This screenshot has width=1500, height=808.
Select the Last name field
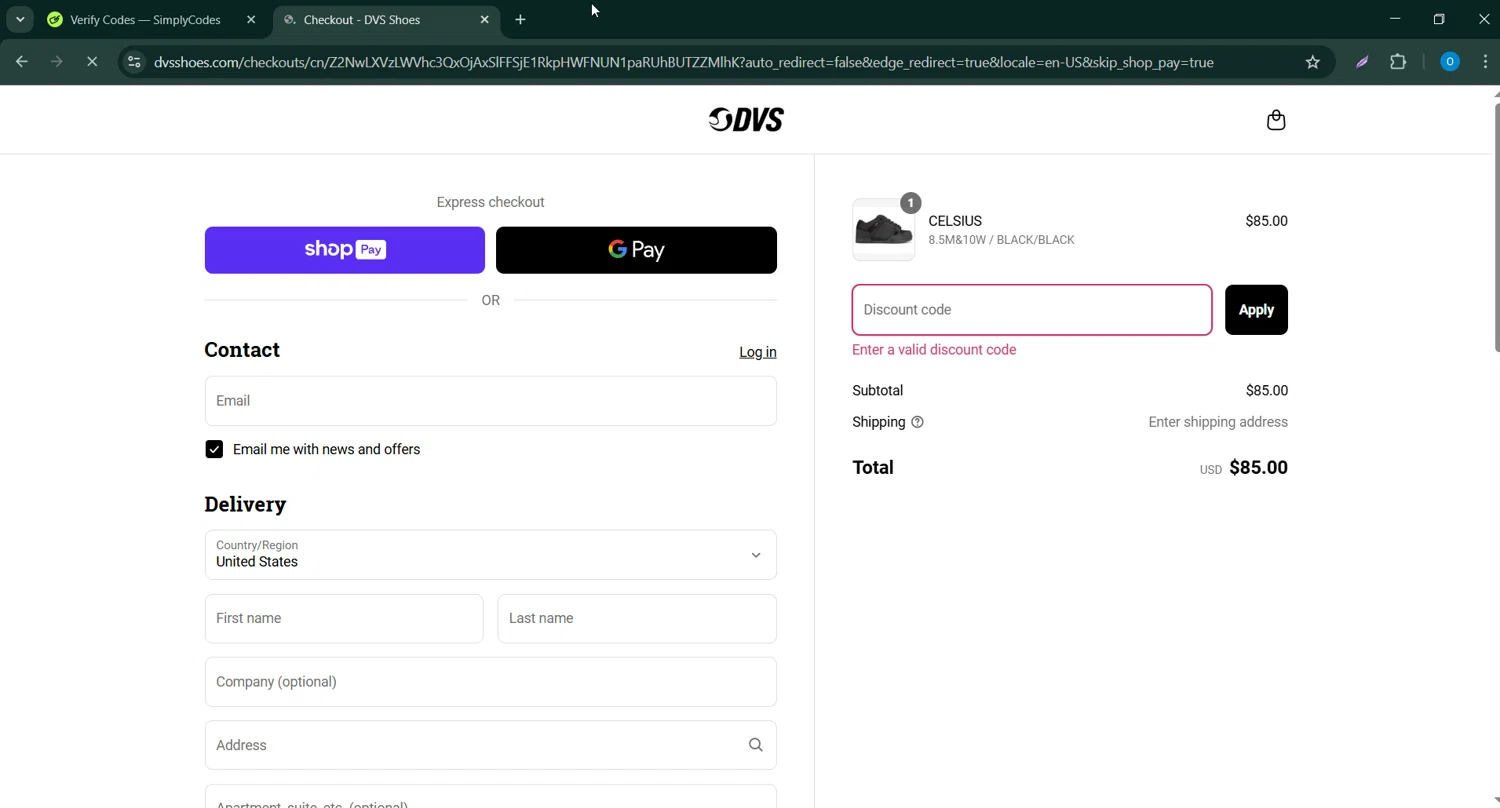pos(637,619)
